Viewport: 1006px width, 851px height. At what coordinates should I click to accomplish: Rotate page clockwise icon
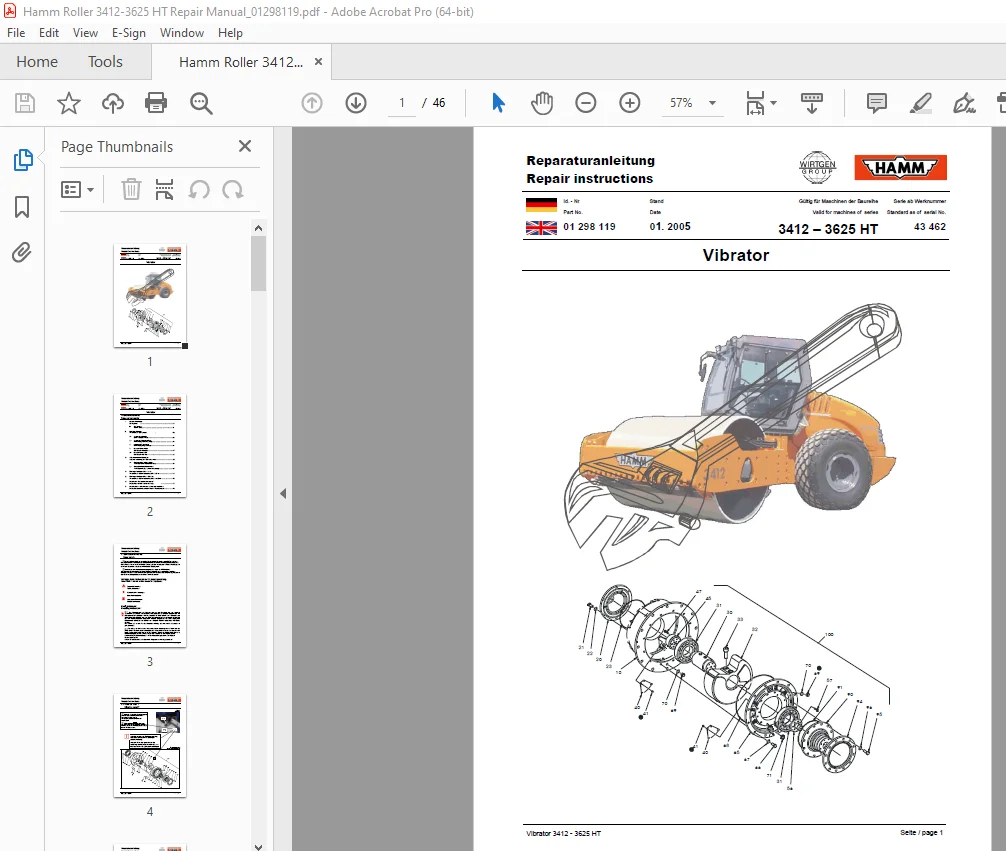(x=232, y=190)
